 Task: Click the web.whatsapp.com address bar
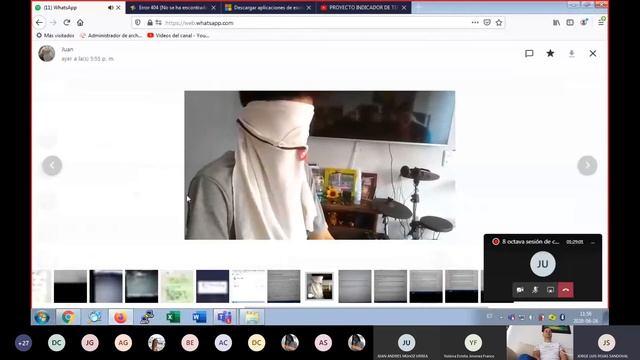tap(318, 23)
